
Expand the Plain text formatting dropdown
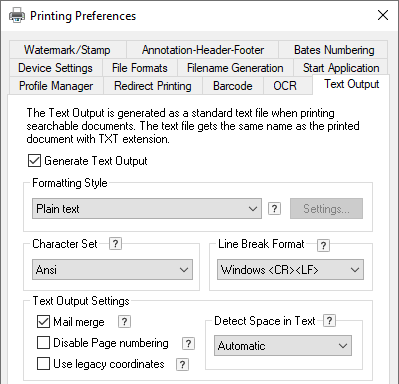coord(147,209)
